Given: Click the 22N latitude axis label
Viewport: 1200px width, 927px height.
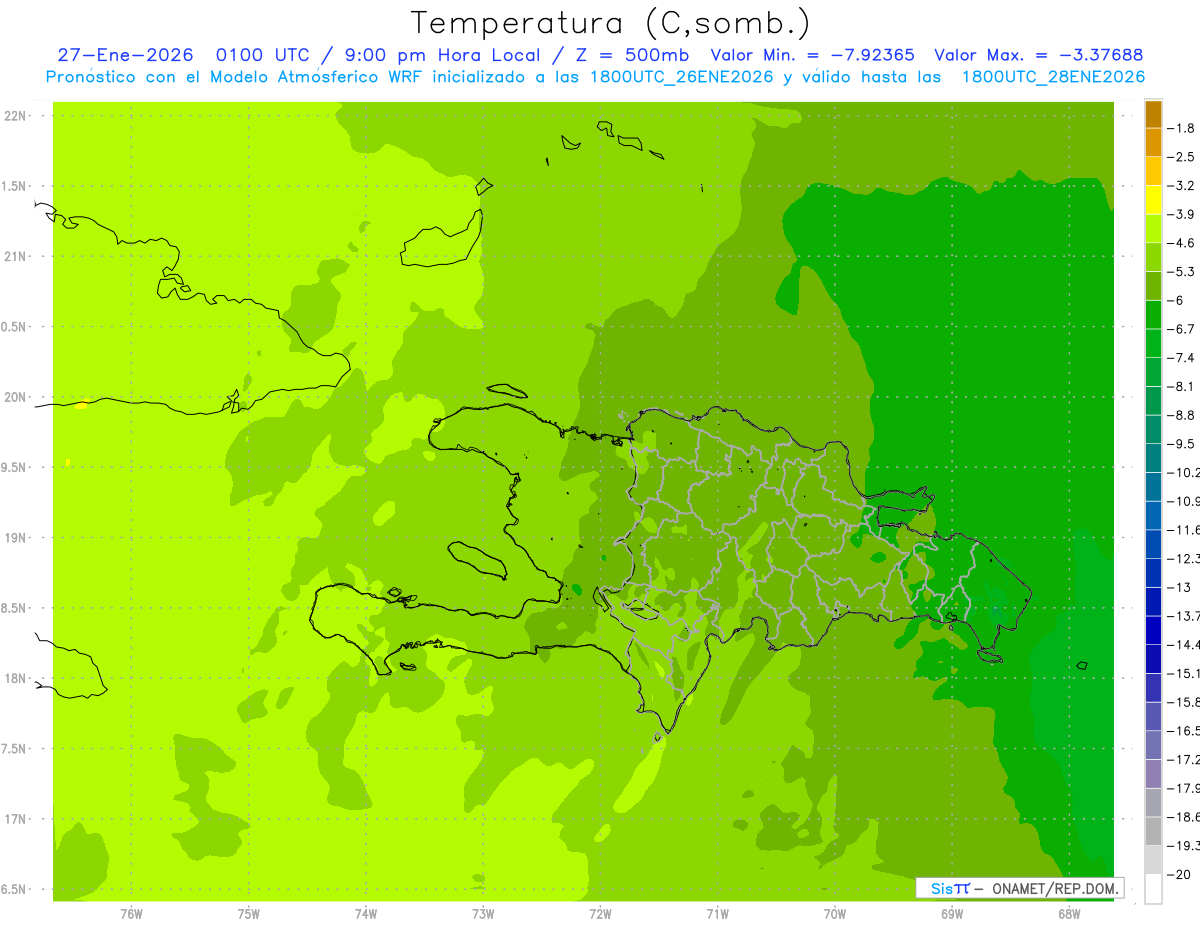Looking at the screenshot, I should click(16, 116).
